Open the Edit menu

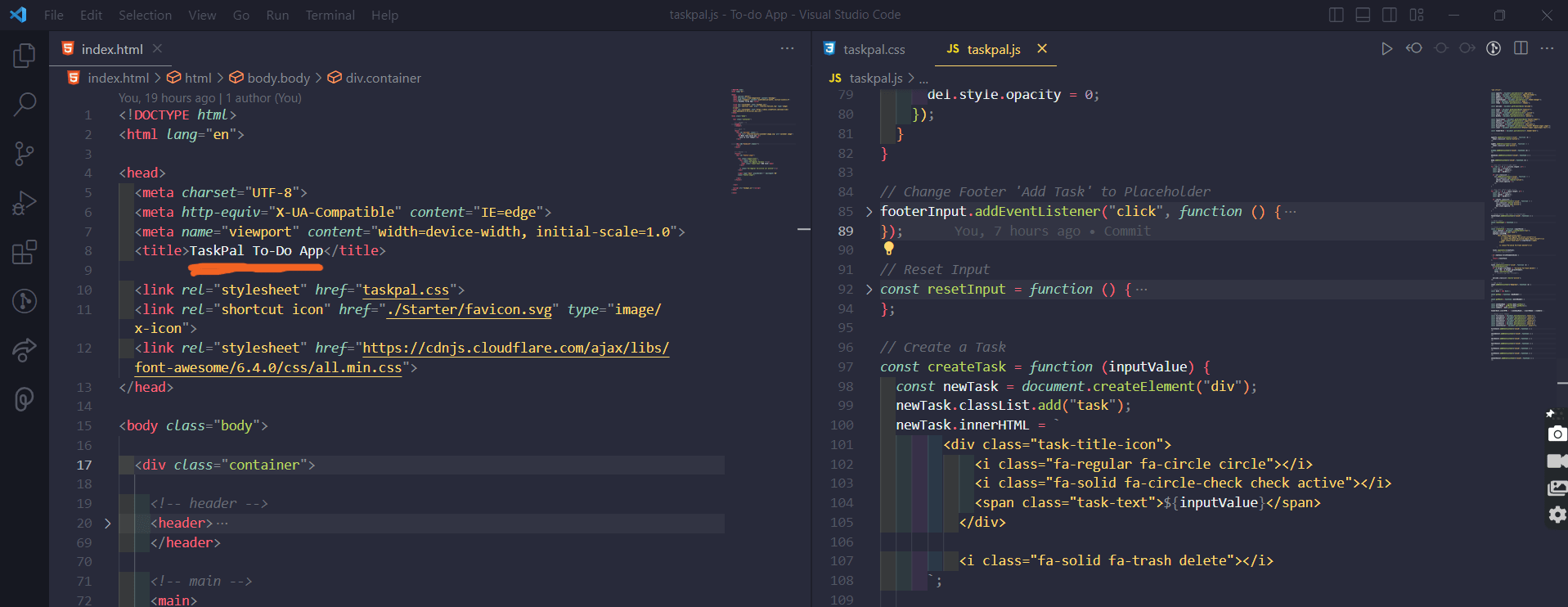pyautogui.click(x=91, y=15)
